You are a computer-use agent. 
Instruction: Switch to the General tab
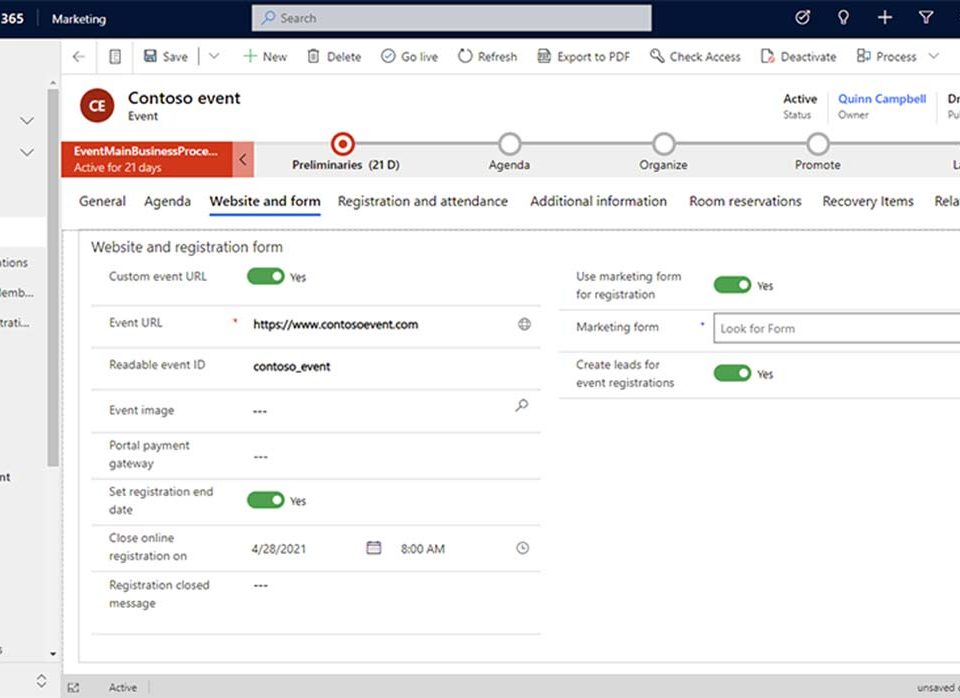(x=102, y=201)
